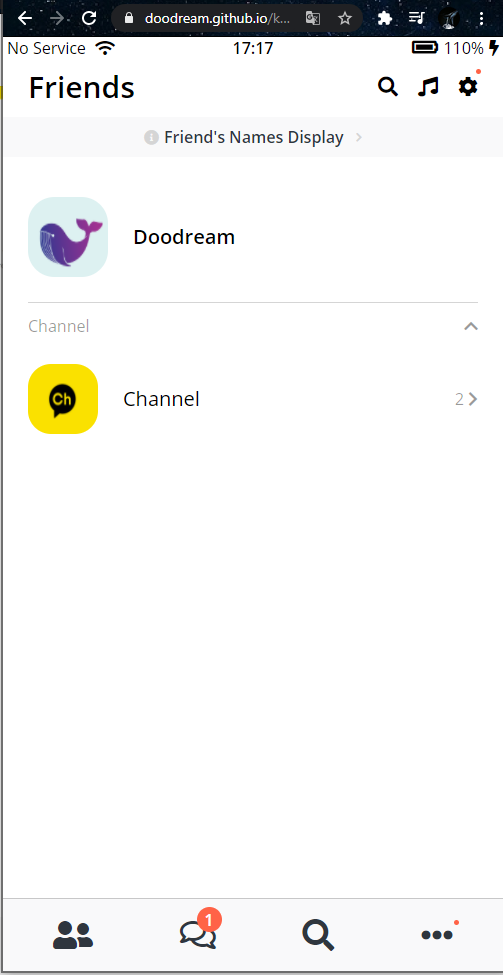Viewport: 503px width, 975px height.
Task: Open Channel list via right chevron
Action: click(473, 399)
